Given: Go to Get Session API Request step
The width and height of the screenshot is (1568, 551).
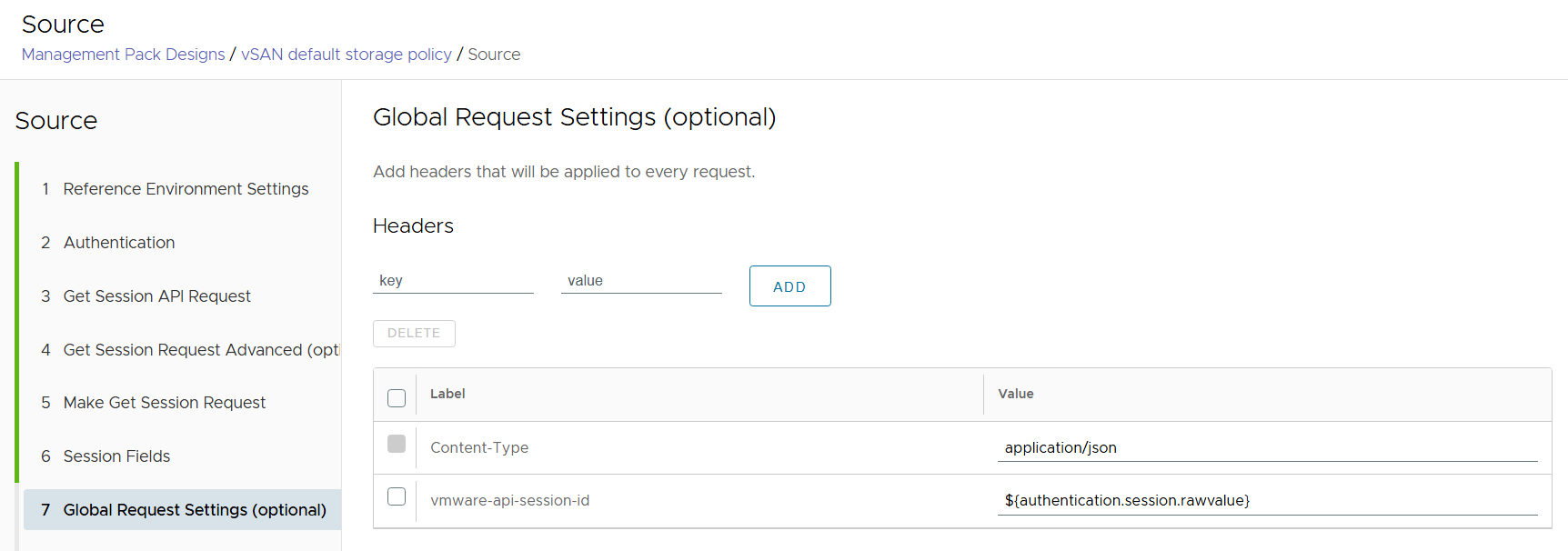Looking at the screenshot, I should click(x=156, y=296).
